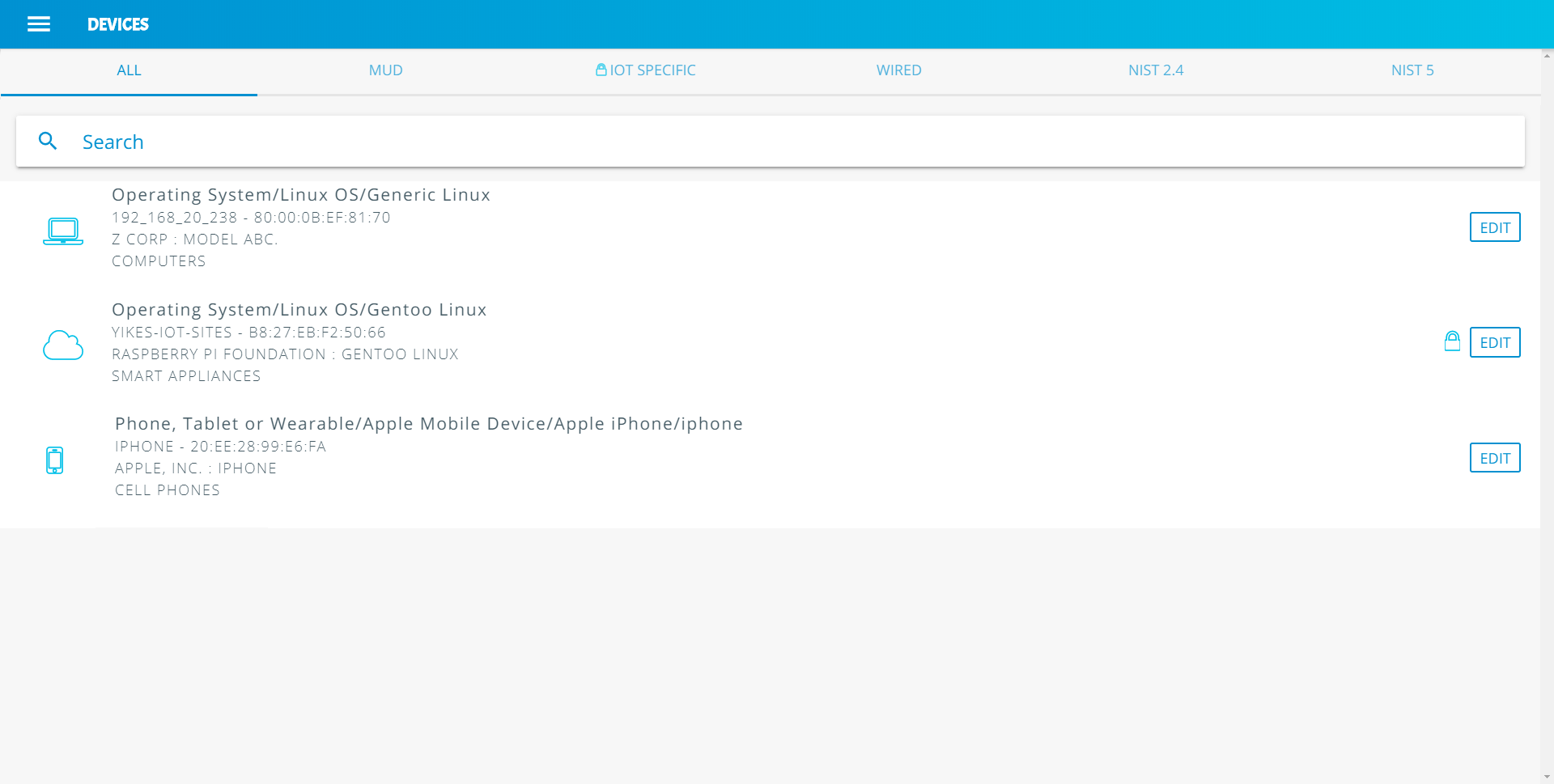
Task: Click 'RASPBERRY PI FOUNDATION : GENTOO LINUX' text
Action: [x=285, y=354]
